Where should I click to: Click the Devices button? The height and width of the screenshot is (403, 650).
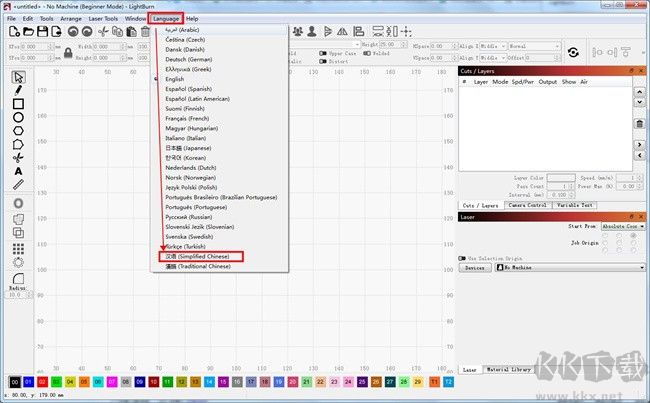coord(475,268)
